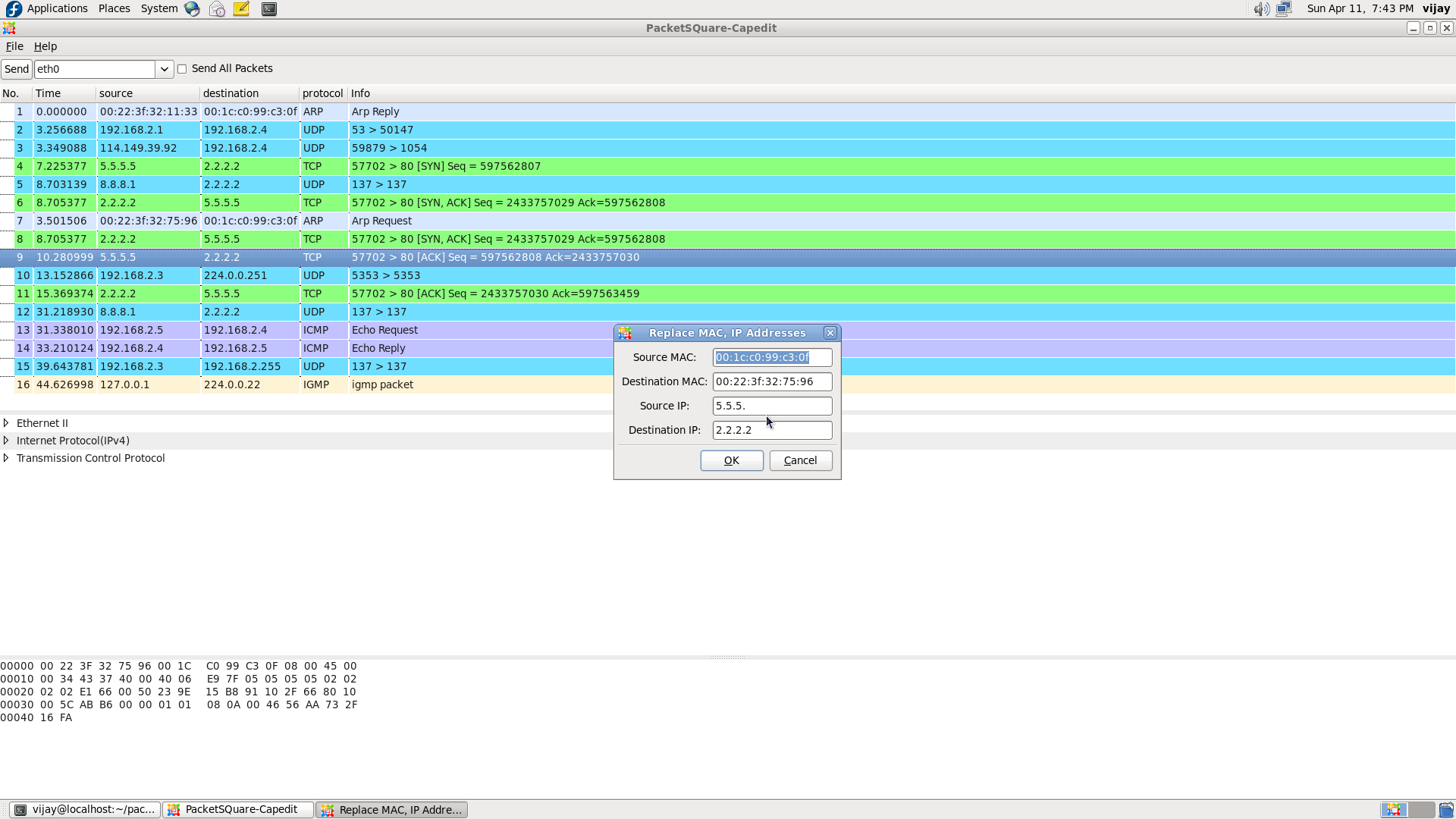This screenshot has width=1456, height=819.
Task: Click the pane resize handle above hex dump
Action: point(728,657)
